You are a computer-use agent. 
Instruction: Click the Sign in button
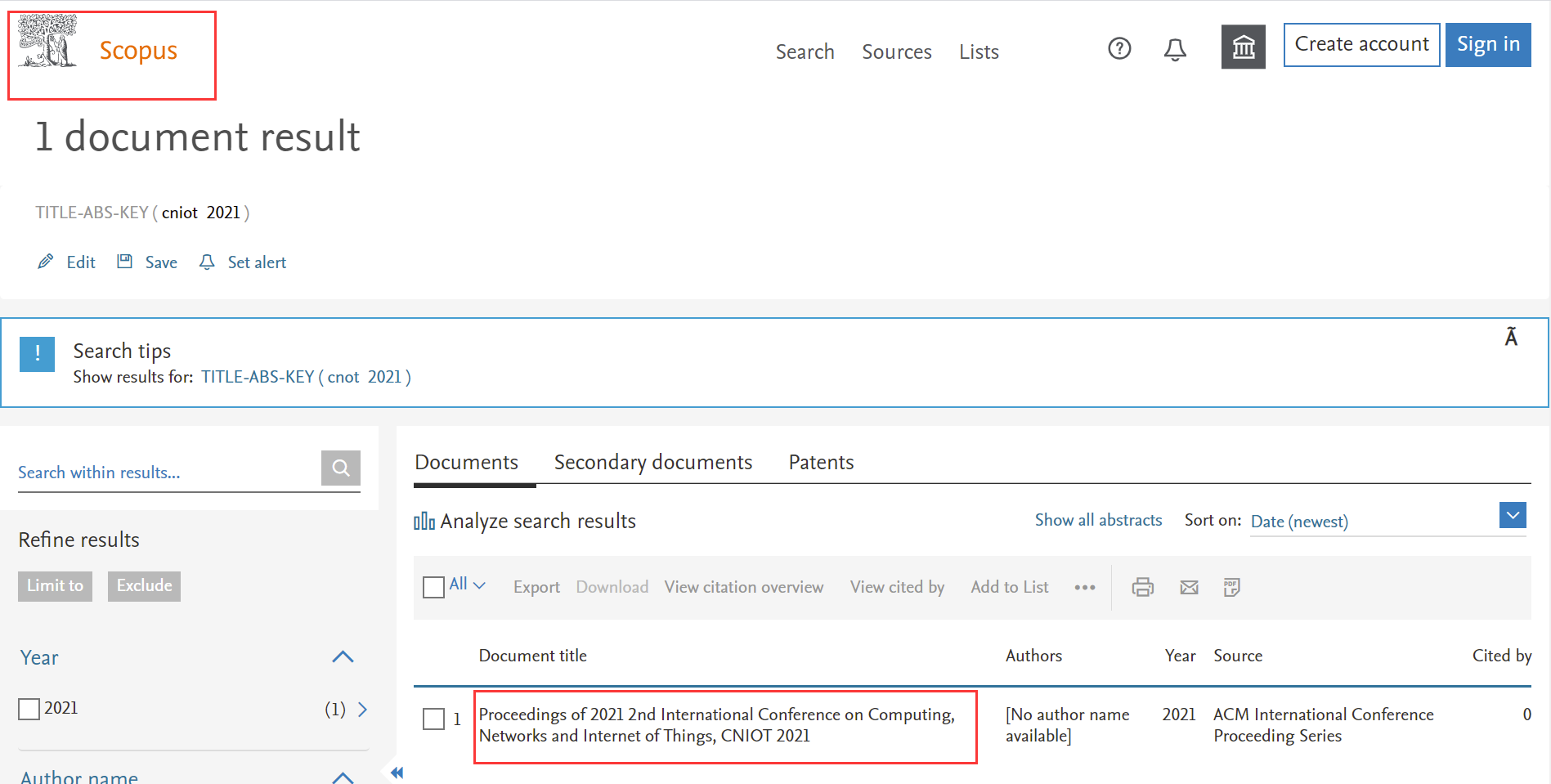(x=1487, y=45)
